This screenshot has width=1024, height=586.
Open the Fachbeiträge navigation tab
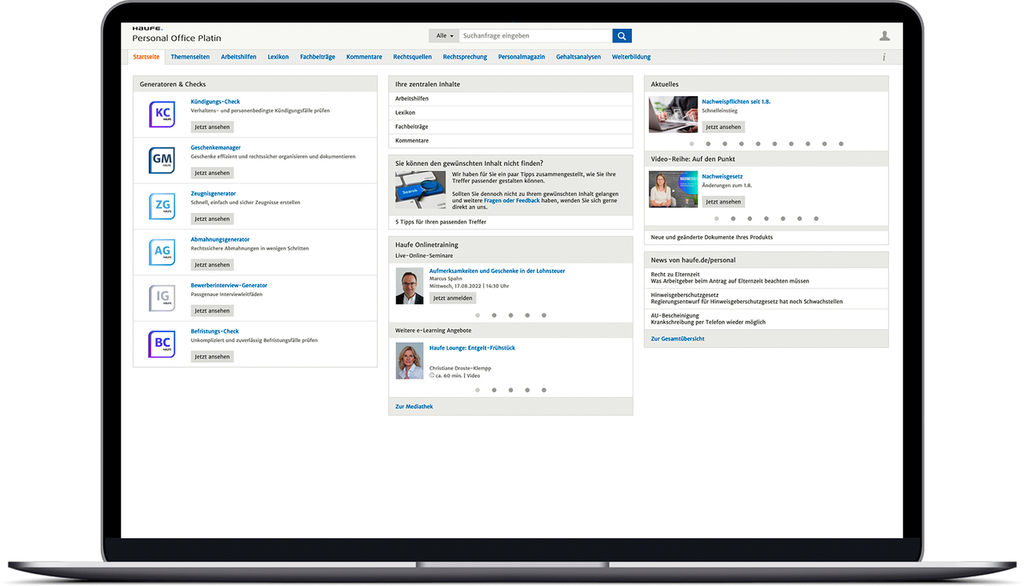(317, 57)
